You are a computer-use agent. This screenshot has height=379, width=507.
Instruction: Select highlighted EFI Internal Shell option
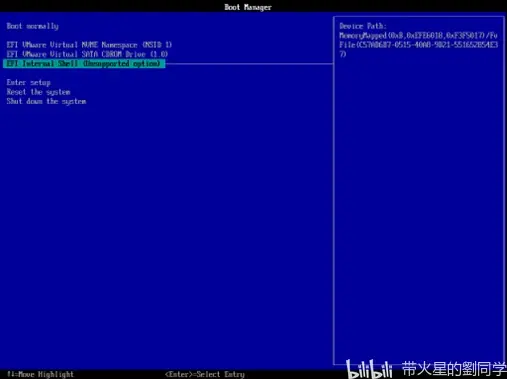84,63
